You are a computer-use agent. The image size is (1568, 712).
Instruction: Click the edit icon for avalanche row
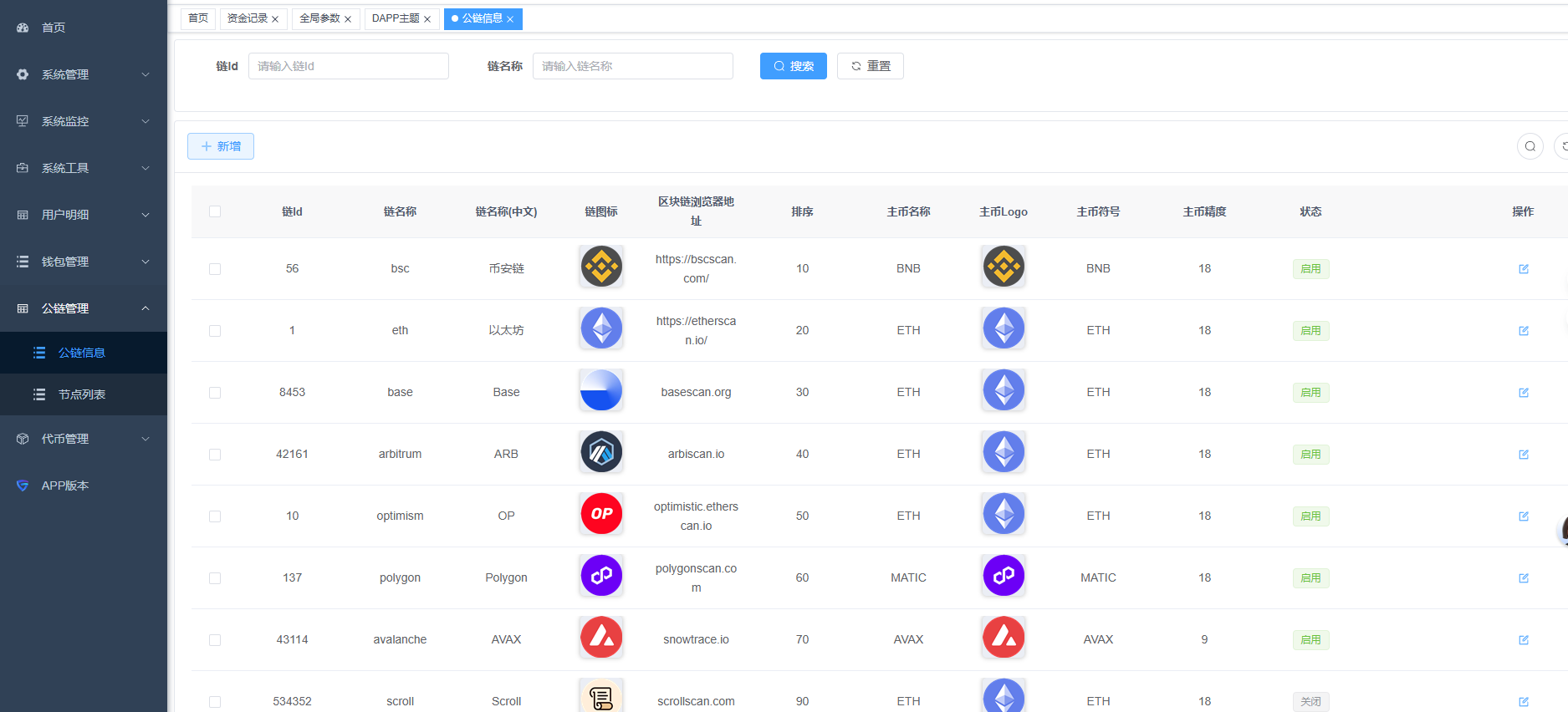pyautogui.click(x=1523, y=640)
